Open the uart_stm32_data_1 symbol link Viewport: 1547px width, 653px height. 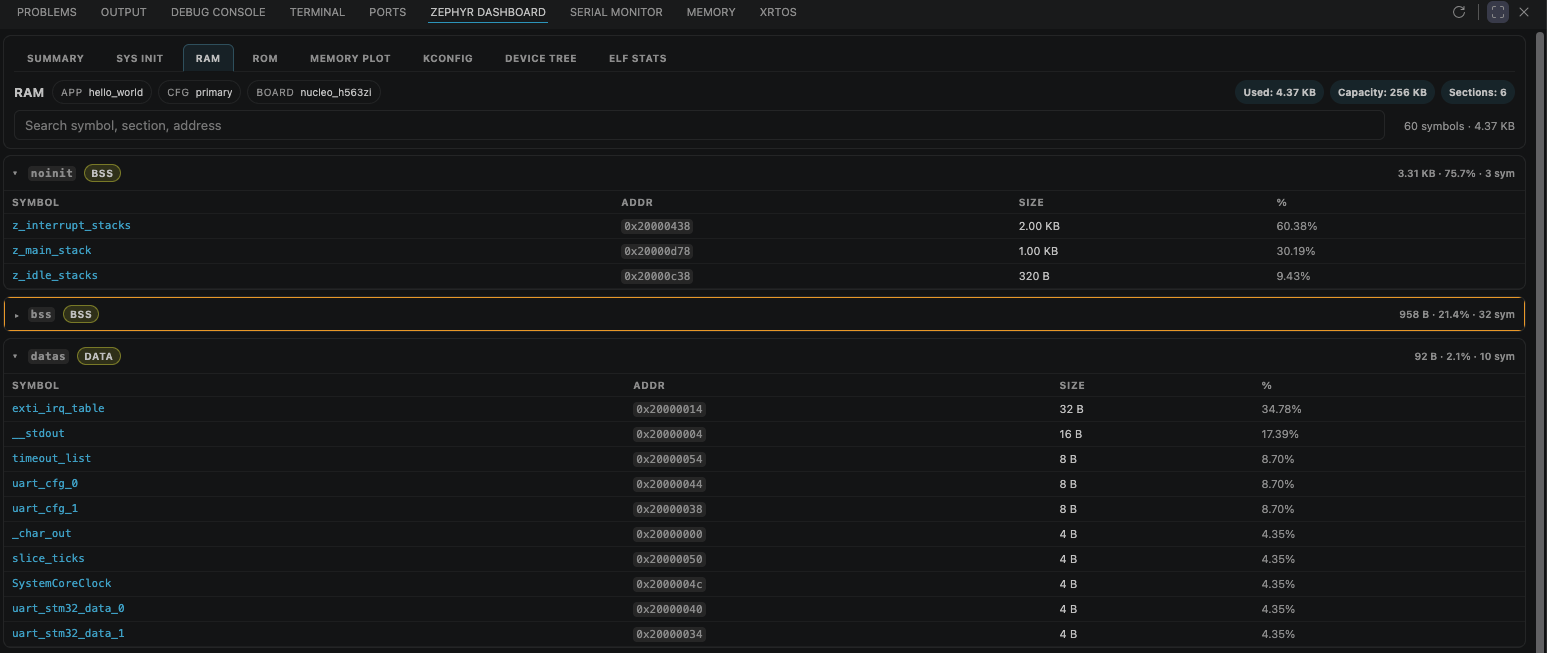tap(68, 633)
